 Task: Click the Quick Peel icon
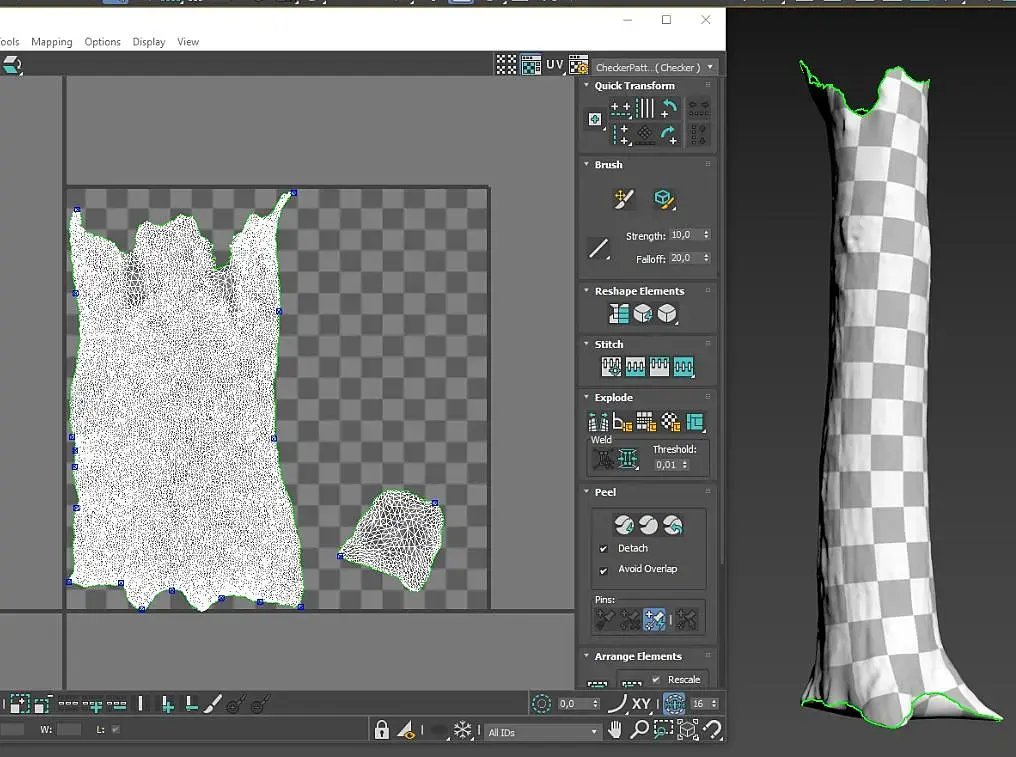[624, 524]
